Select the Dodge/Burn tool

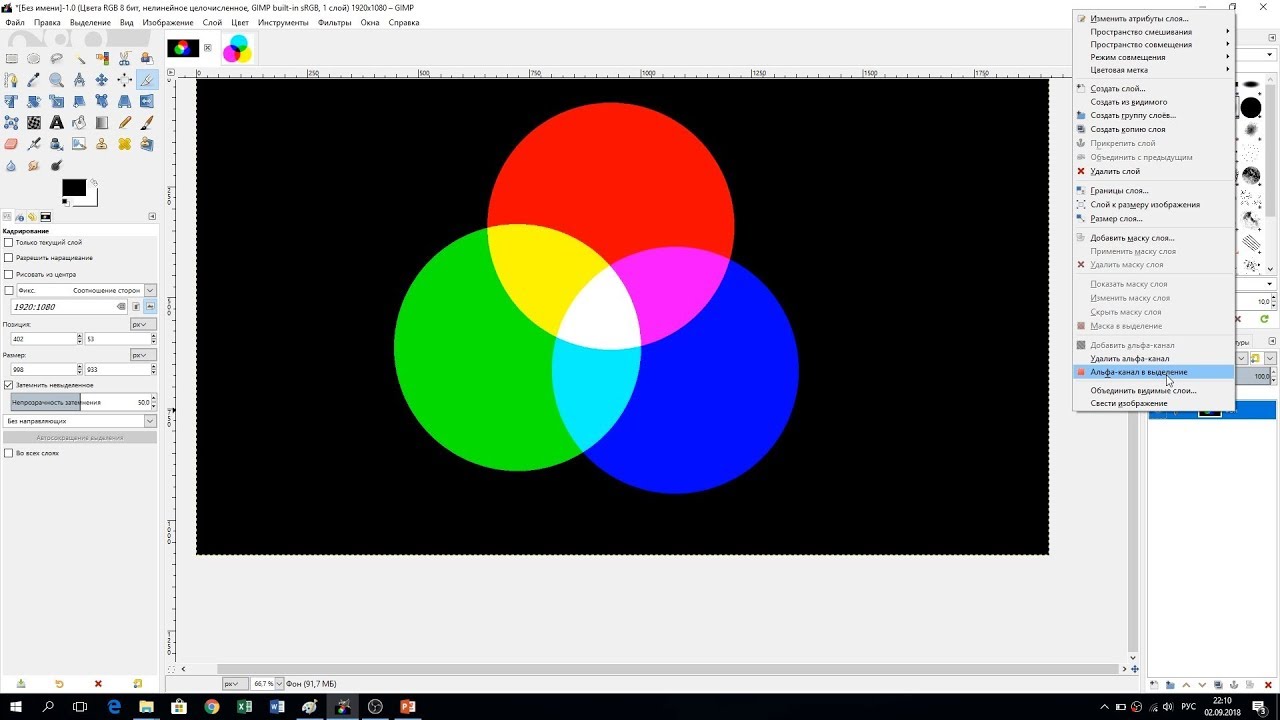tap(56, 165)
